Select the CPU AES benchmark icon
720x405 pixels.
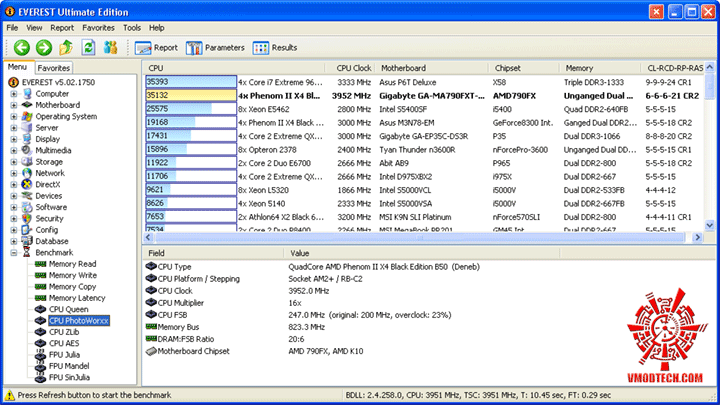click(40, 343)
